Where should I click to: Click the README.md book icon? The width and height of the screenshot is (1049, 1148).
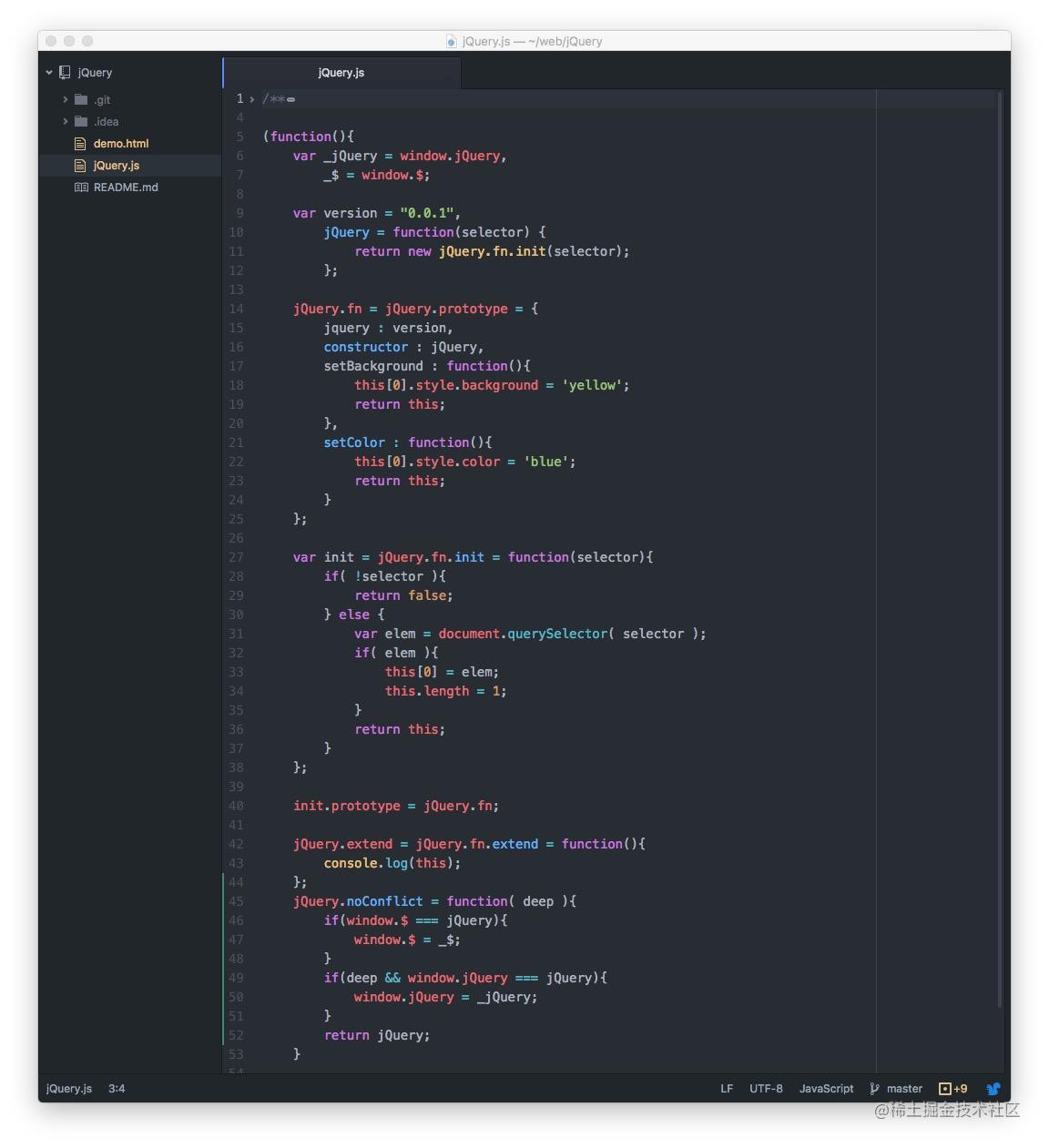(x=81, y=187)
